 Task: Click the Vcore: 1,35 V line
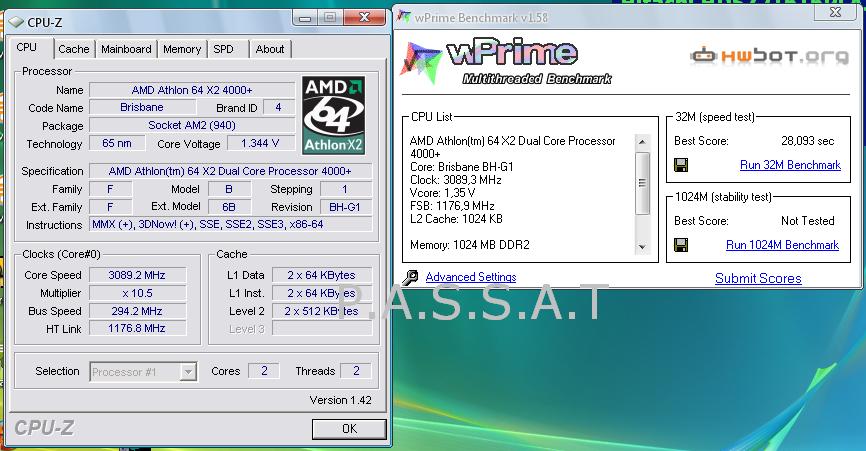(x=442, y=193)
